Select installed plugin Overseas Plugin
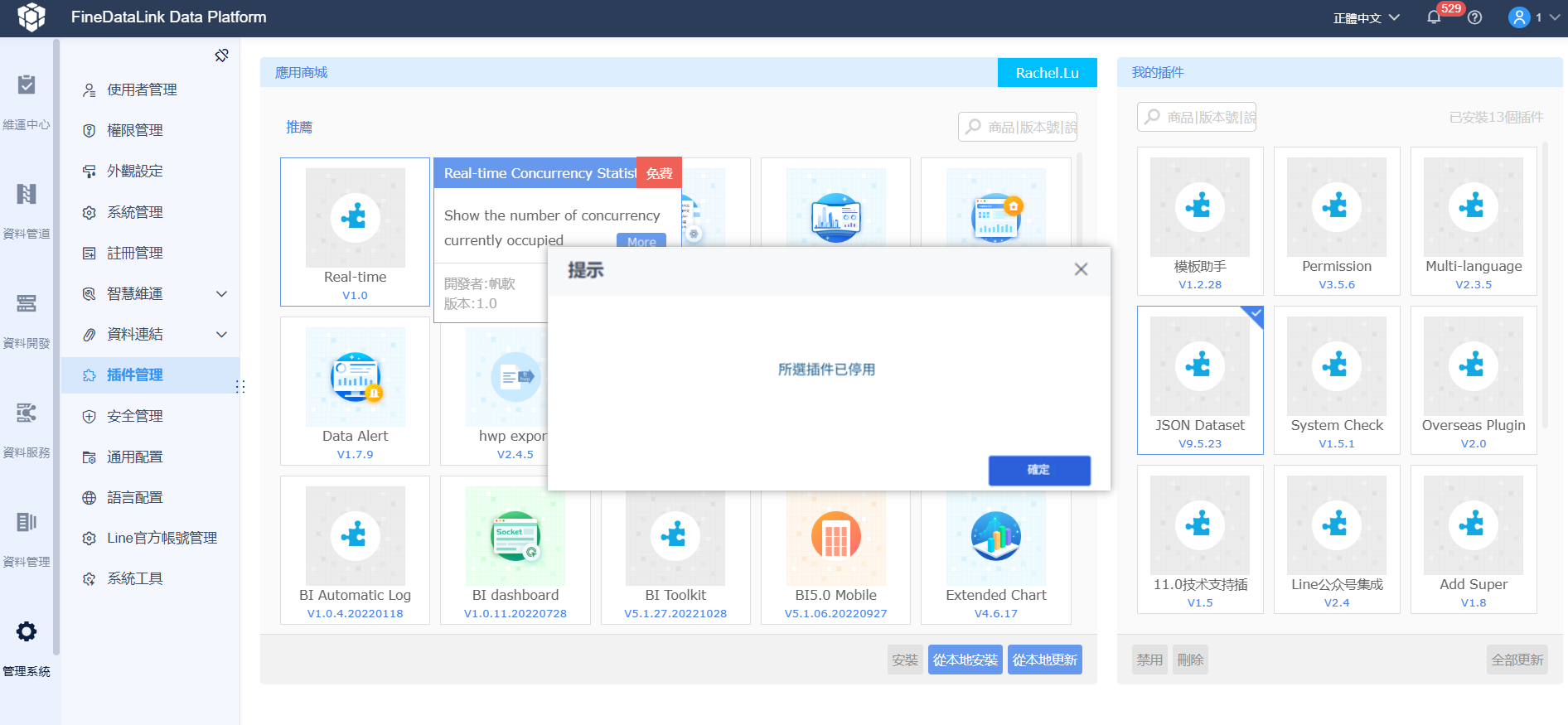 click(1474, 380)
